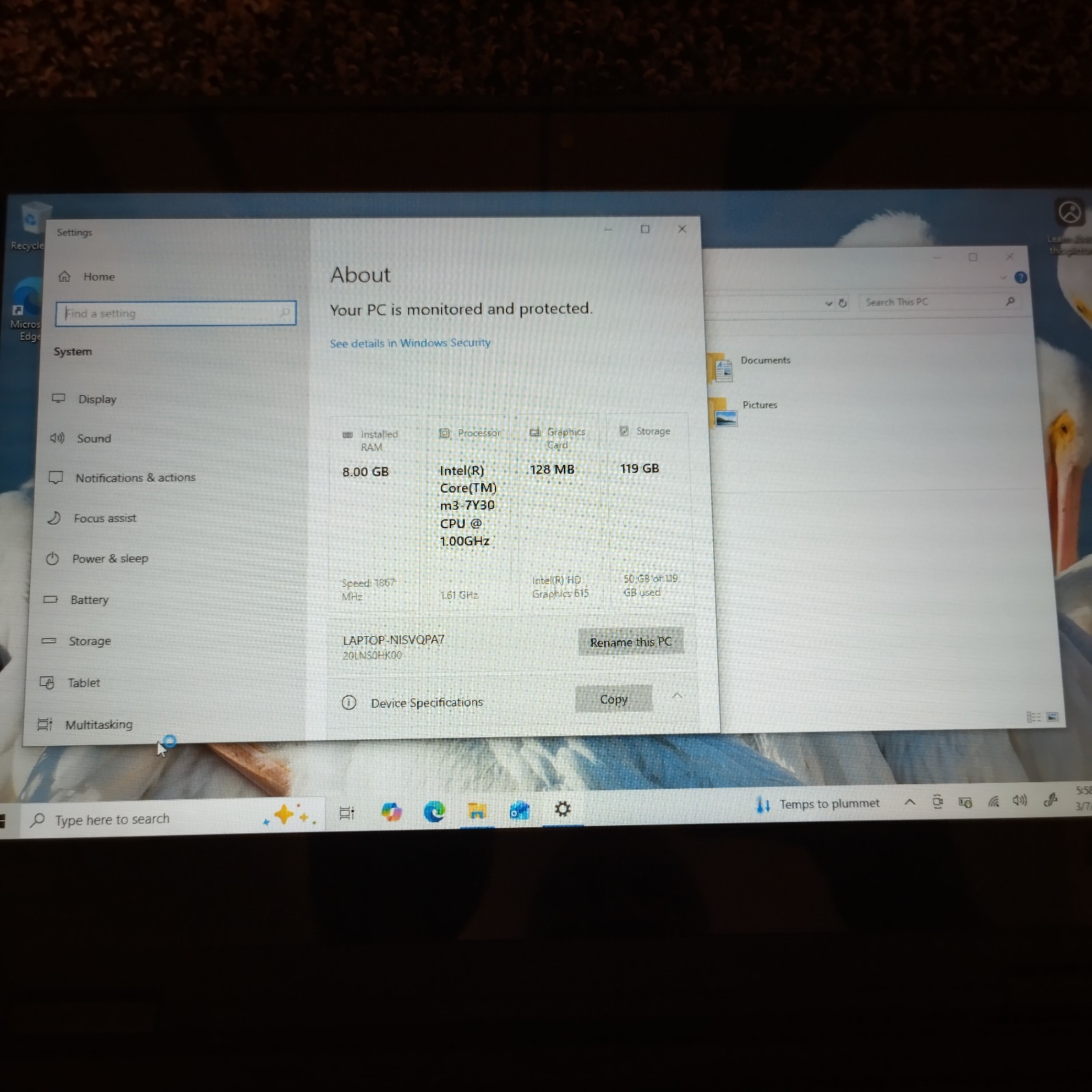This screenshot has height=1092, width=1092.
Task: Expand the address bar history dropdown in Explorer
Action: click(x=828, y=303)
